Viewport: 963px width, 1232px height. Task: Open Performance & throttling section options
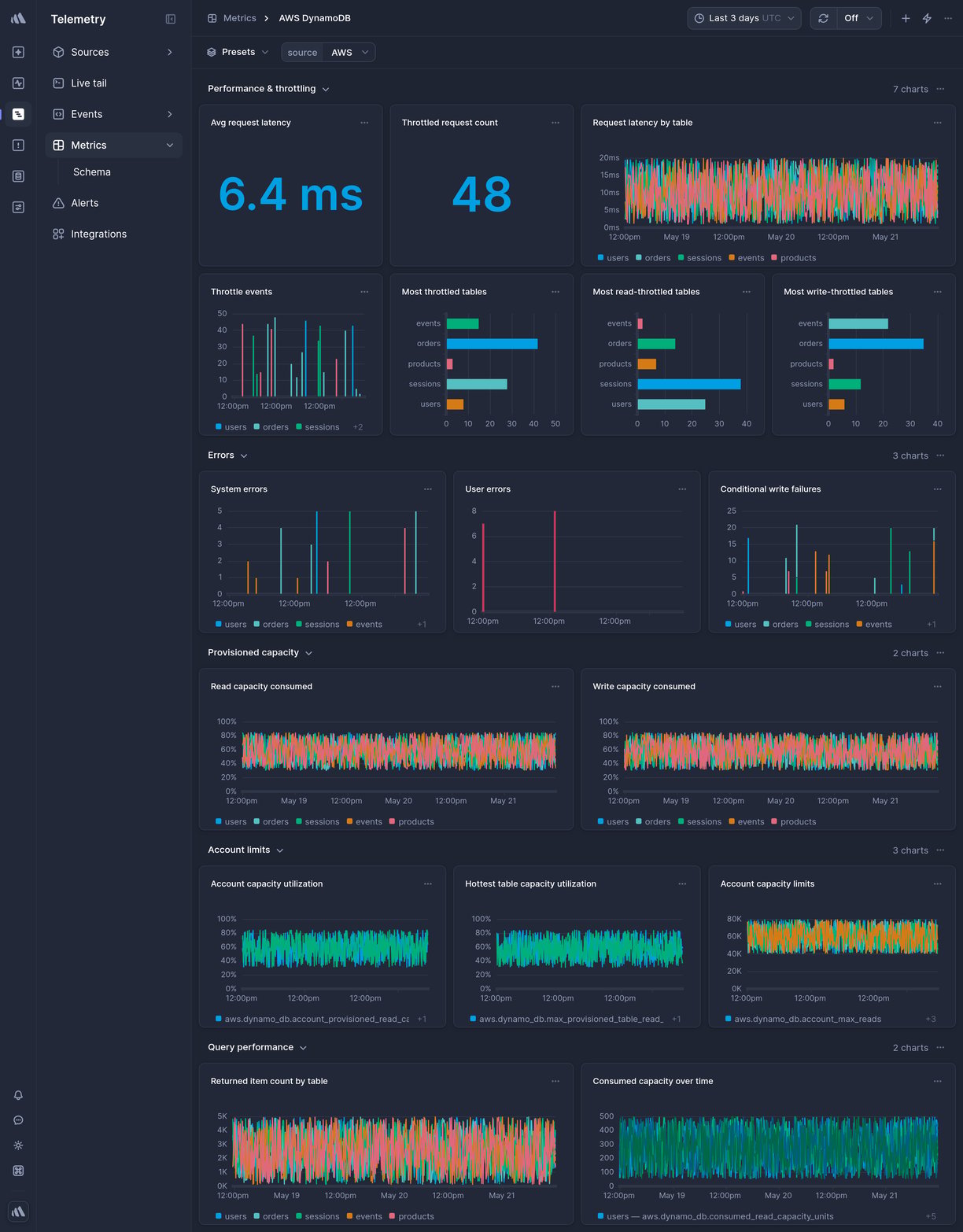point(940,89)
